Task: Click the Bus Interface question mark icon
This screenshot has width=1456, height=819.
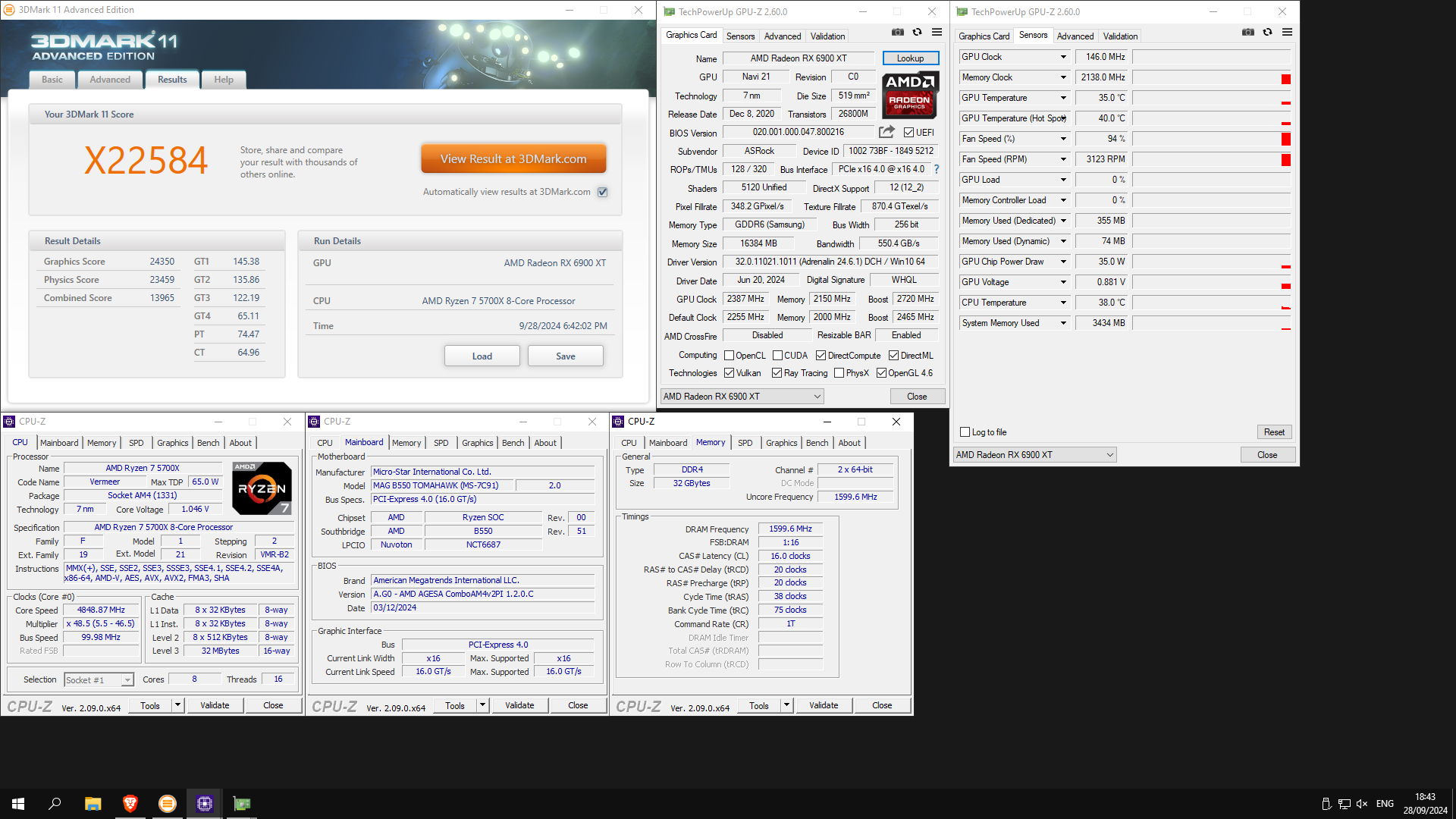Action: click(x=937, y=169)
